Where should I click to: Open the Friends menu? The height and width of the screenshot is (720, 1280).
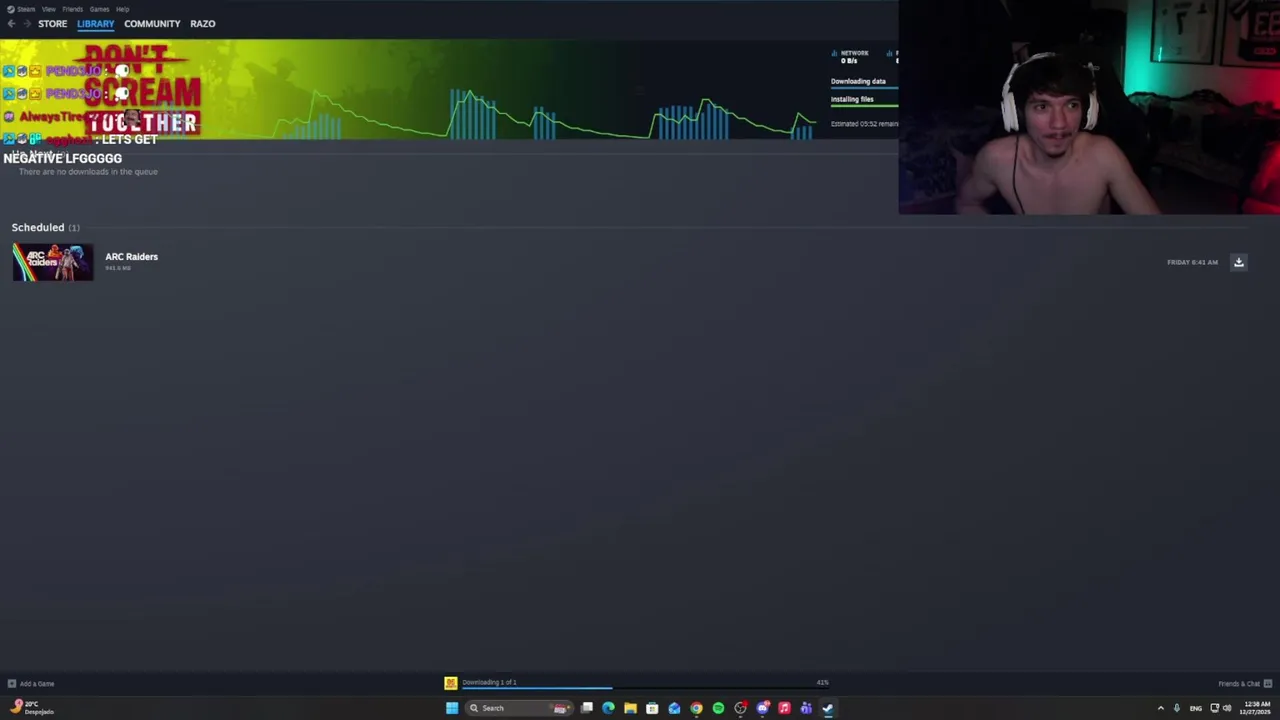click(x=72, y=9)
